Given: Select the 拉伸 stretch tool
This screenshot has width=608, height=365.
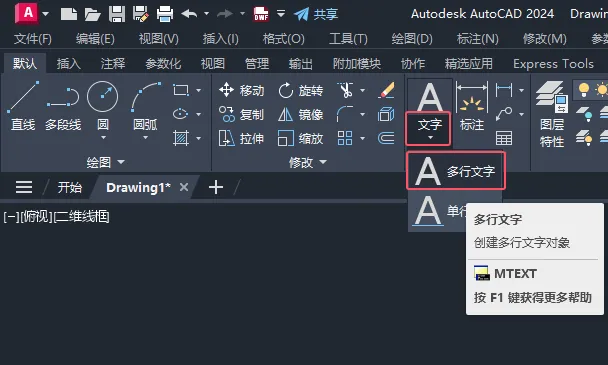Looking at the screenshot, I should point(241,138).
